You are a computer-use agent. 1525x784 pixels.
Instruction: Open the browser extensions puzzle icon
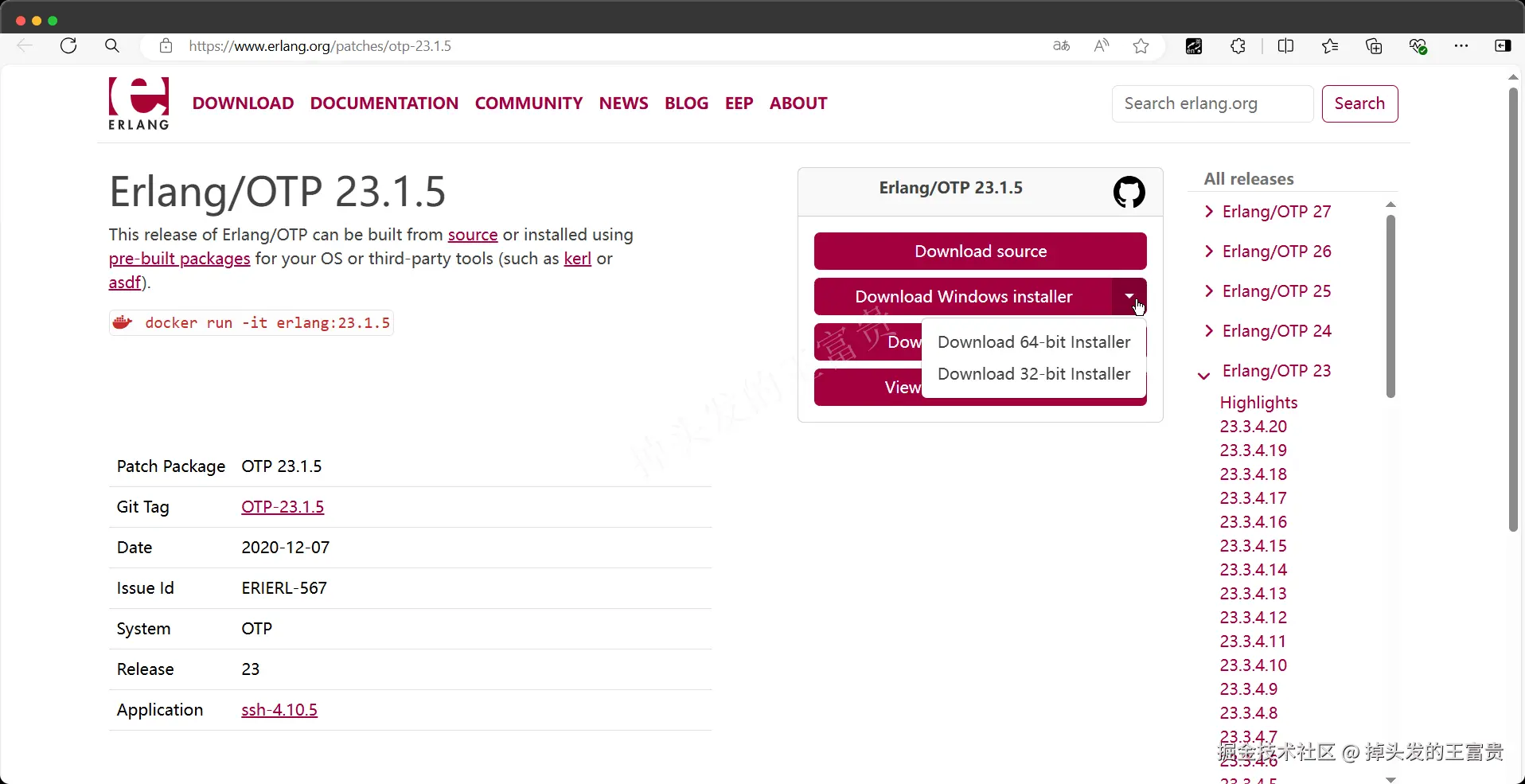click(1238, 46)
